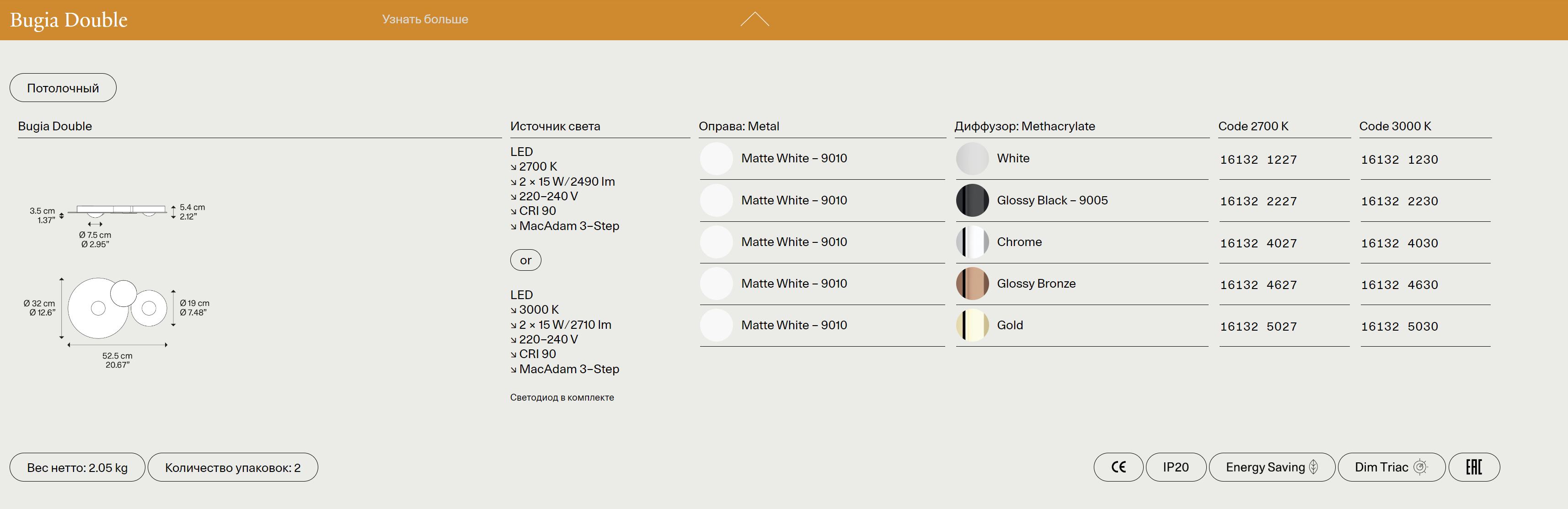1568x509 pixels.
Task: Select the Glossy Black diffuser swatch
Action: (x=972, y=200)
